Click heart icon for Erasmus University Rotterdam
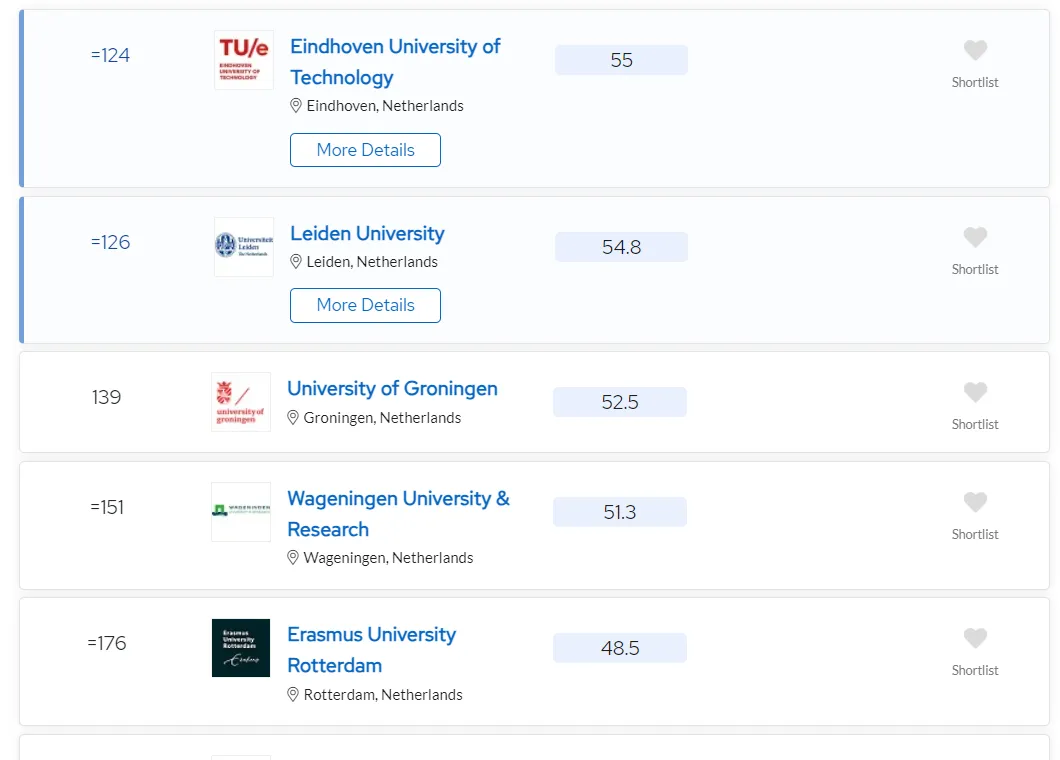 point(975,638)
